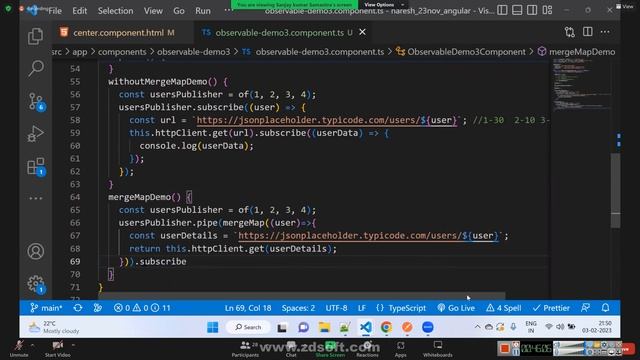Click the 'main*' git branch in status bar
This screenshot has height=360, width=640.
pyautogui.click(x=46, y=308)
